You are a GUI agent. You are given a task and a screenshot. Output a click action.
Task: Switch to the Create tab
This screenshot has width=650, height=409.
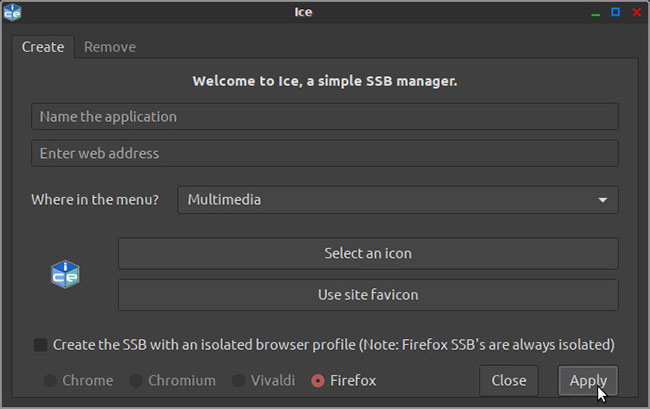coord(43,47)
